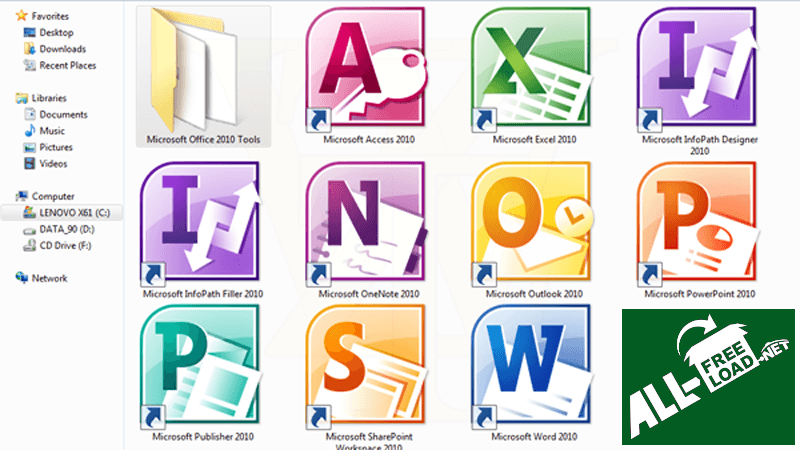Select Desktop under Favorites
The image size is (800, 450).
tap(56, 32)
